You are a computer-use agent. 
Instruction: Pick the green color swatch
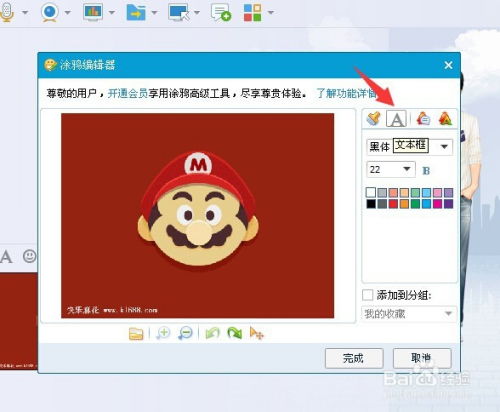click(x=415, y=204)
